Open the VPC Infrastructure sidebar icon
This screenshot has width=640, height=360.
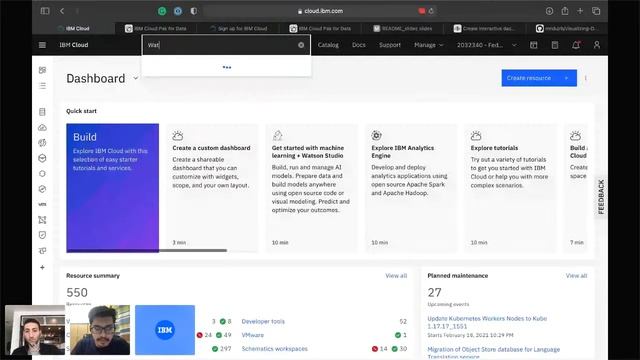point(42,220)
